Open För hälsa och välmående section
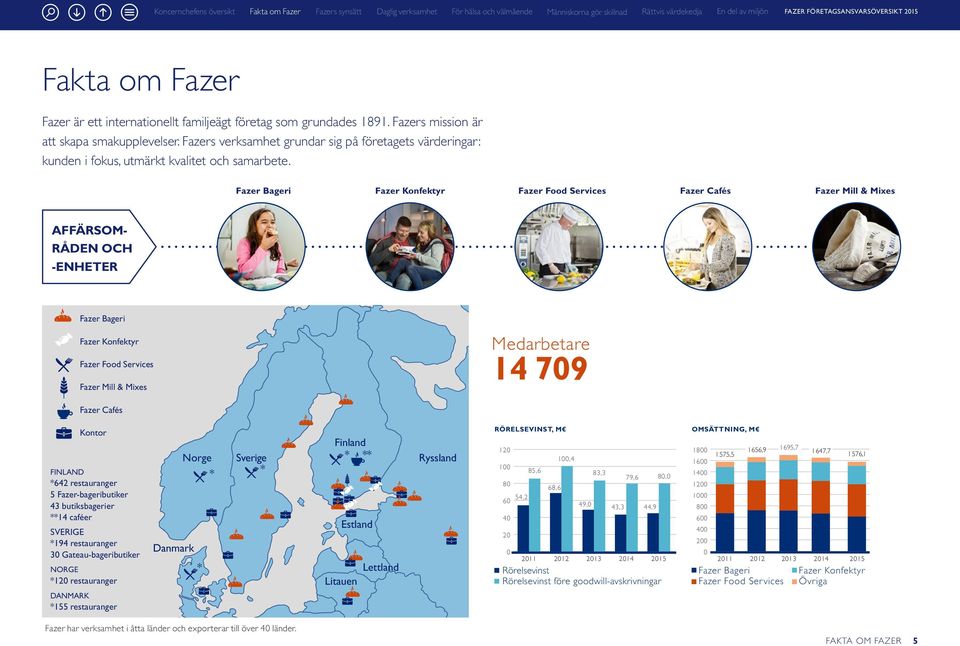The height and width of the screenshot is (646, 960). 492,12
